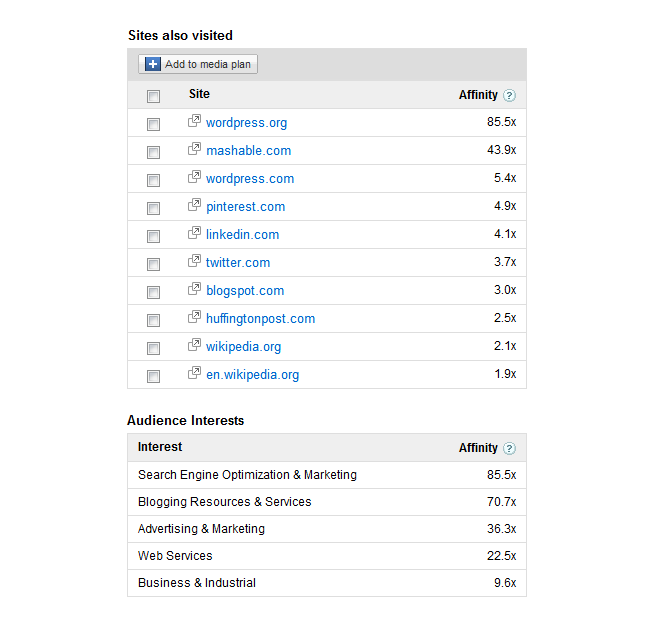
Task: Open external link icon for pinterest.com
Action: [x=194, y=205]
